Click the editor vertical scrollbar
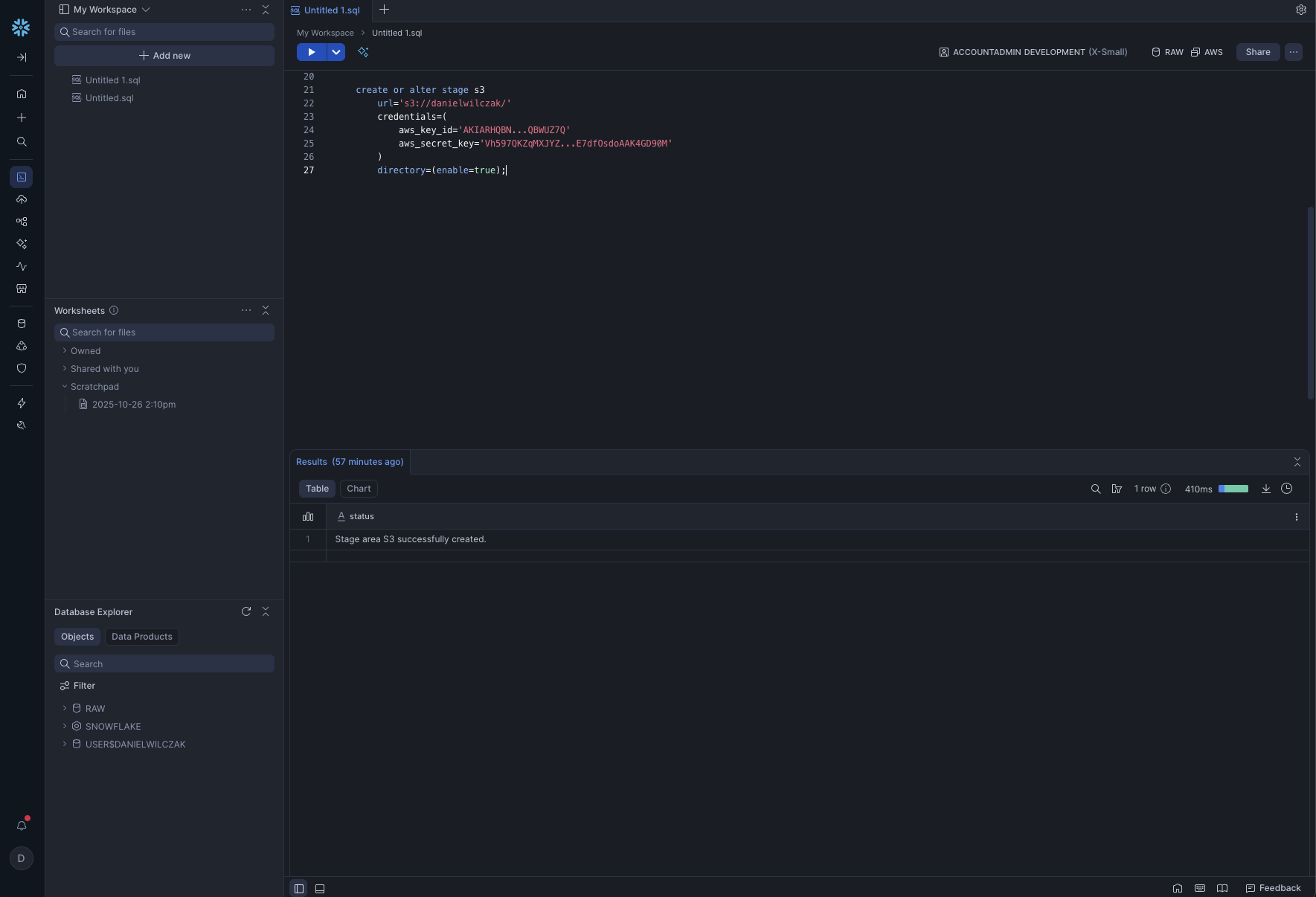The height and width of the screenshot is (897, 1316). (1310, 302)
